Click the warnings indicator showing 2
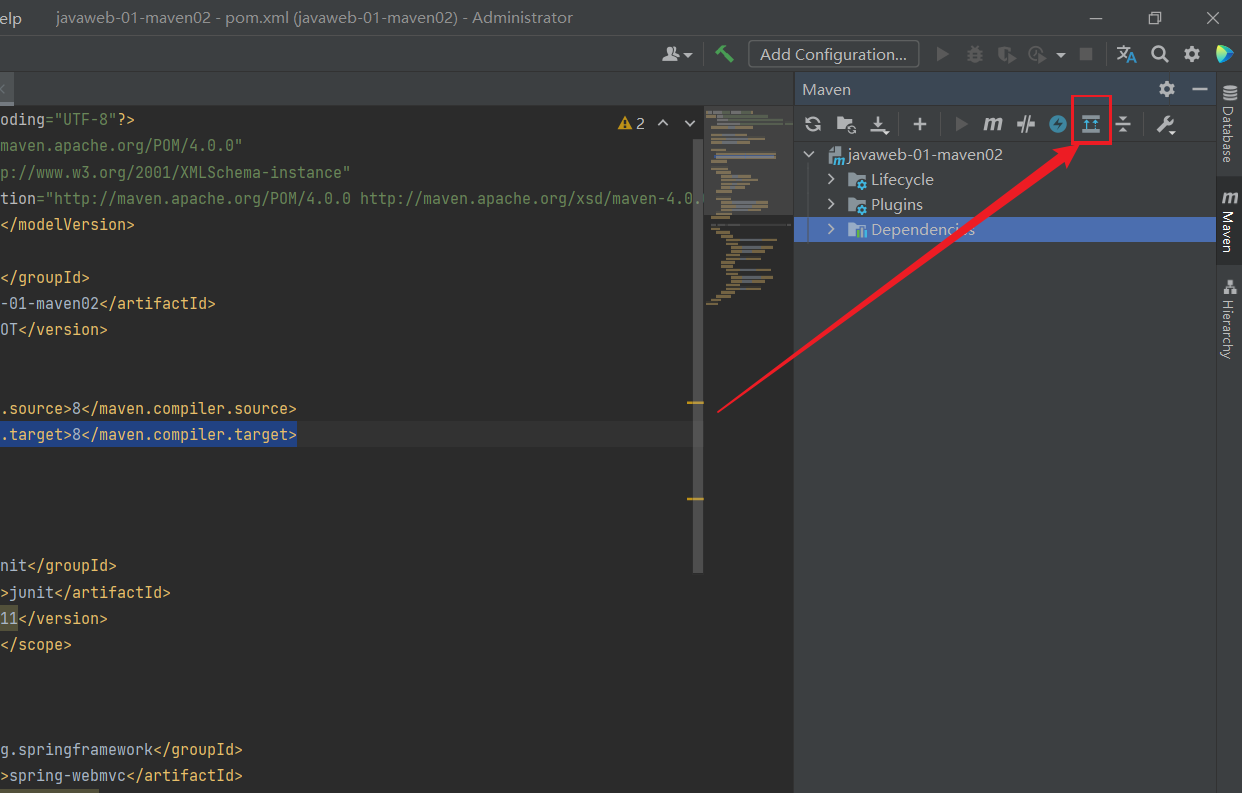The height and width of the screenshot is (793, 1242). coord(631,123)
